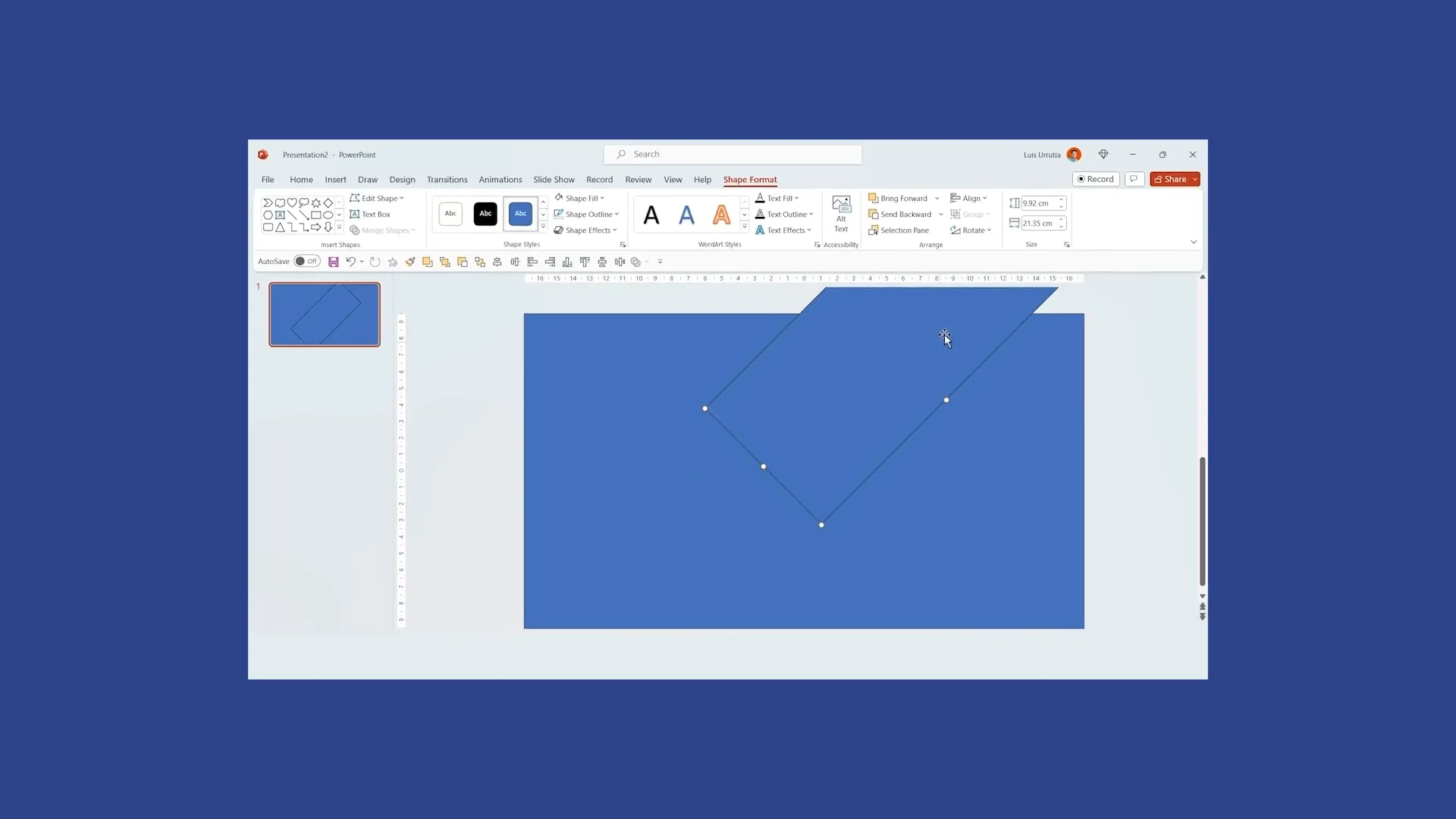The width and height of the screenshot is (1456, 819).
Task: Expand the Share button dropdown arrow
Action: 1195,180
